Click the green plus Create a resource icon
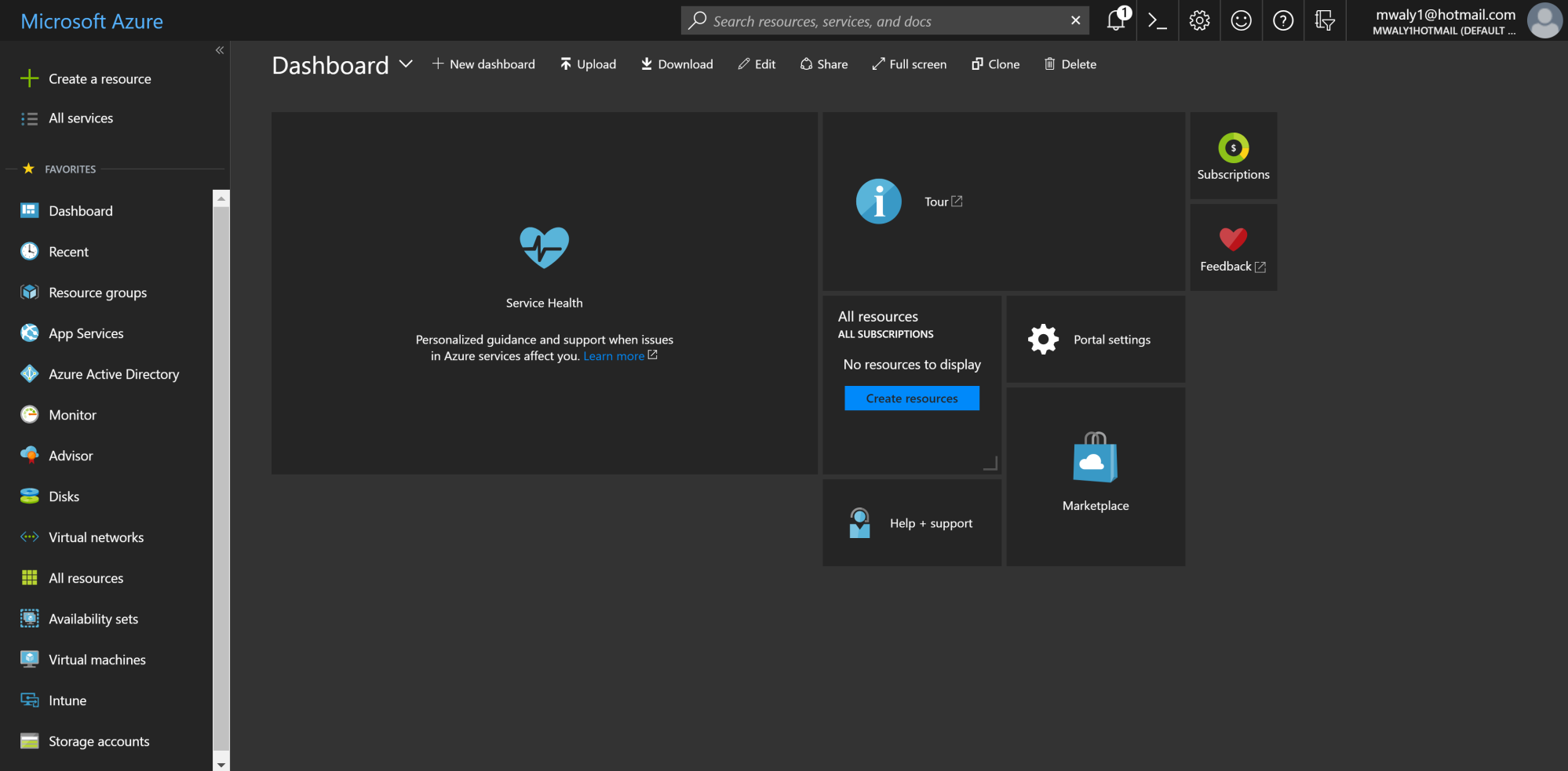Screen dimensions: 1568x771 point(29,78)
